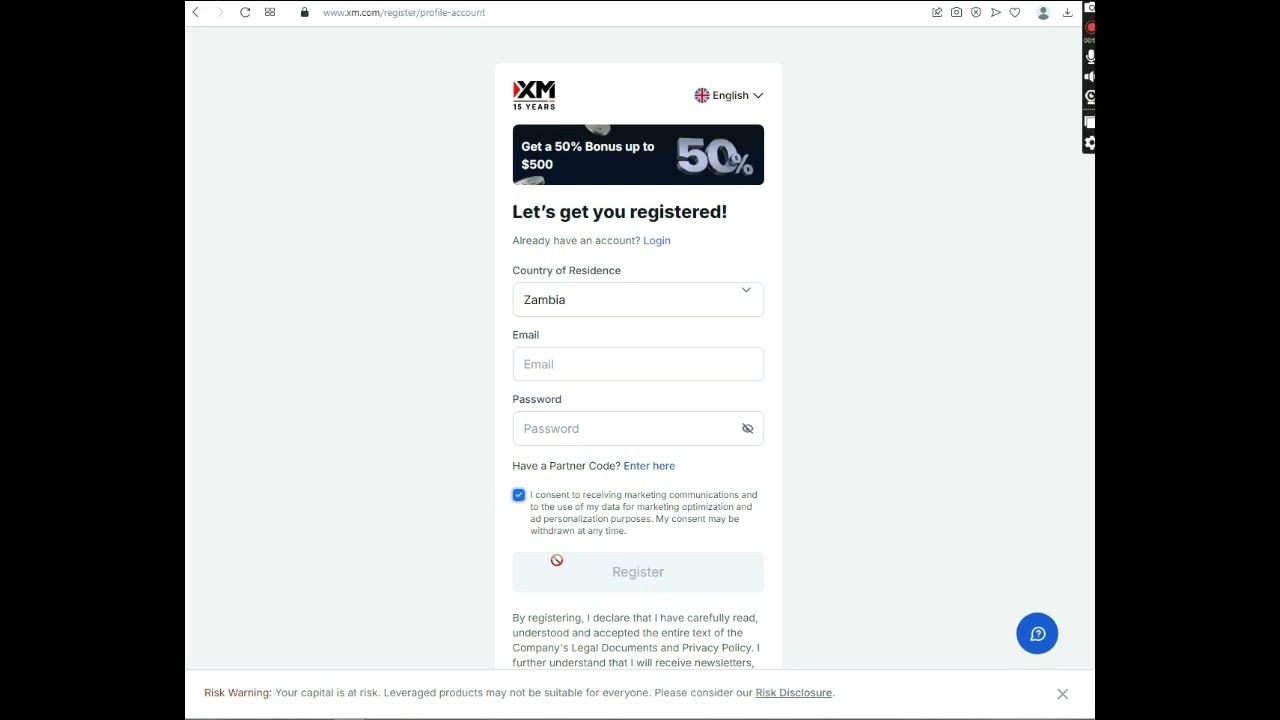Click the edit page icon in the toolbar
The width and height of the screenshot is (1280, 720).
click(937, 12)
